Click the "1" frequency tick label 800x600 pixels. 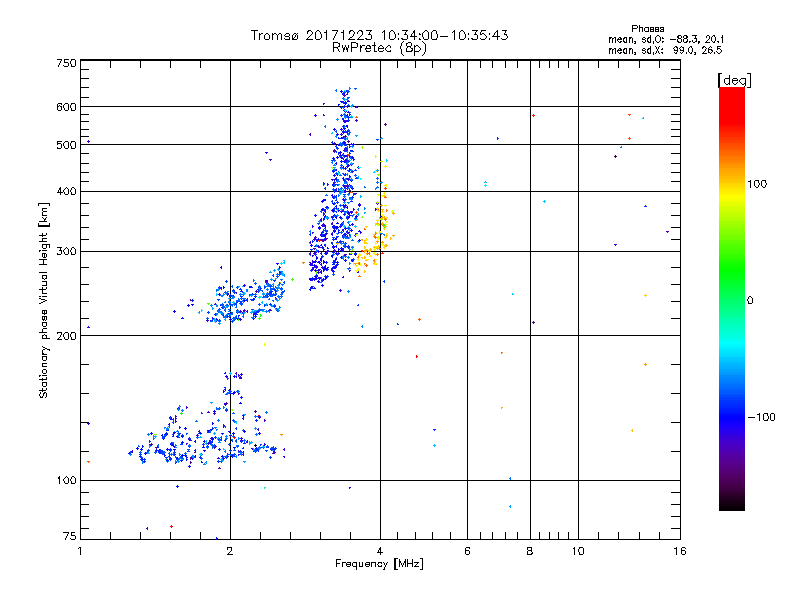point(80,551)
